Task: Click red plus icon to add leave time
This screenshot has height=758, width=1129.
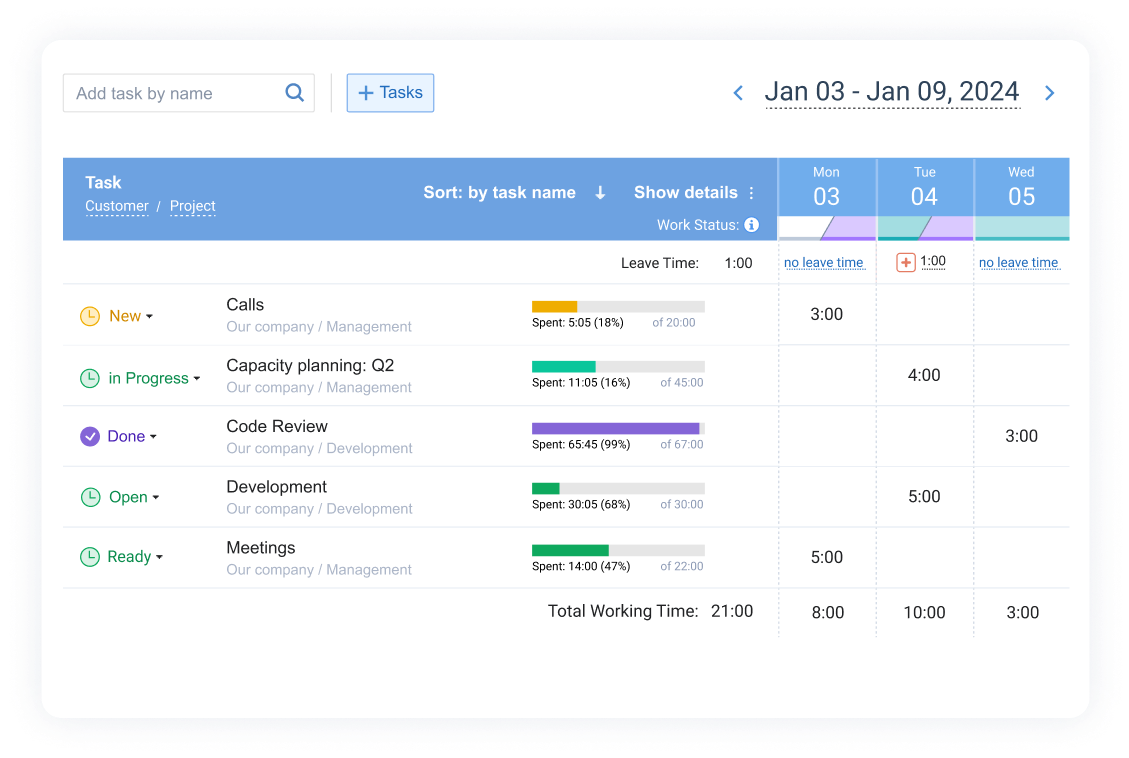Action: 906,263
